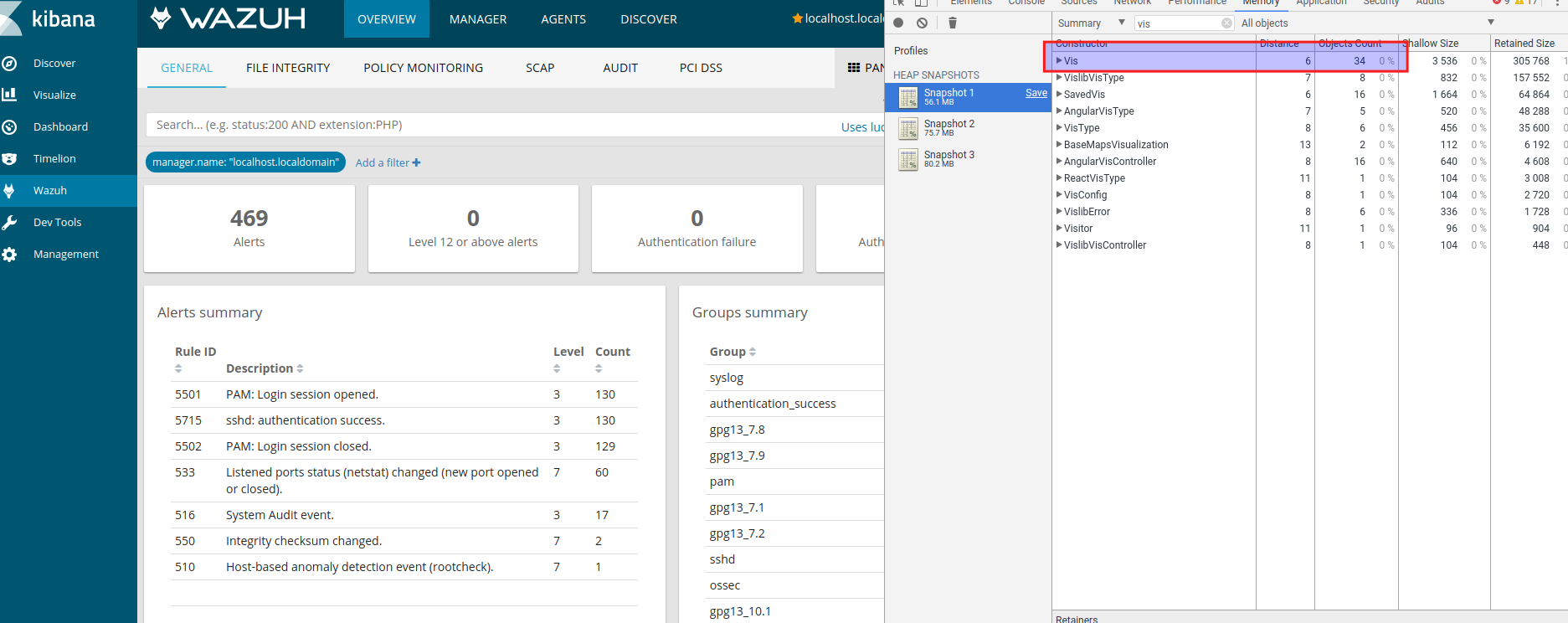Viewport: 1568px width, 623px height.
Task: Expand the AngularVisController row
Action: 1059,161
